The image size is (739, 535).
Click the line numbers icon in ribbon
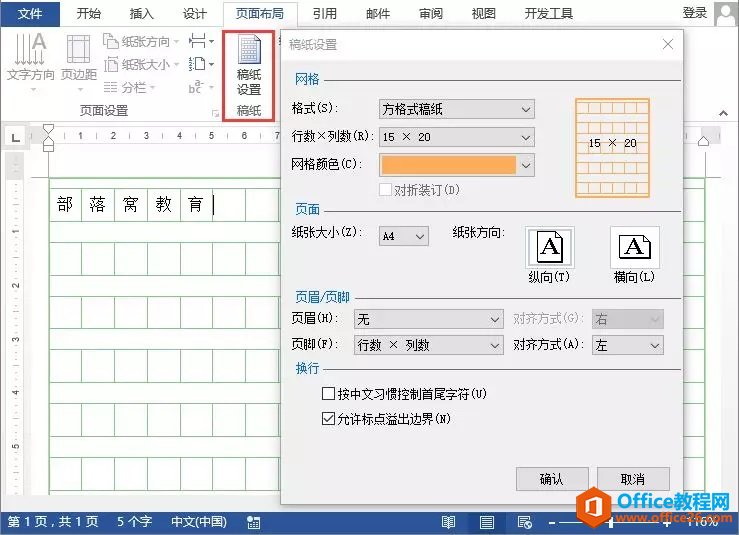click(201, 64)
